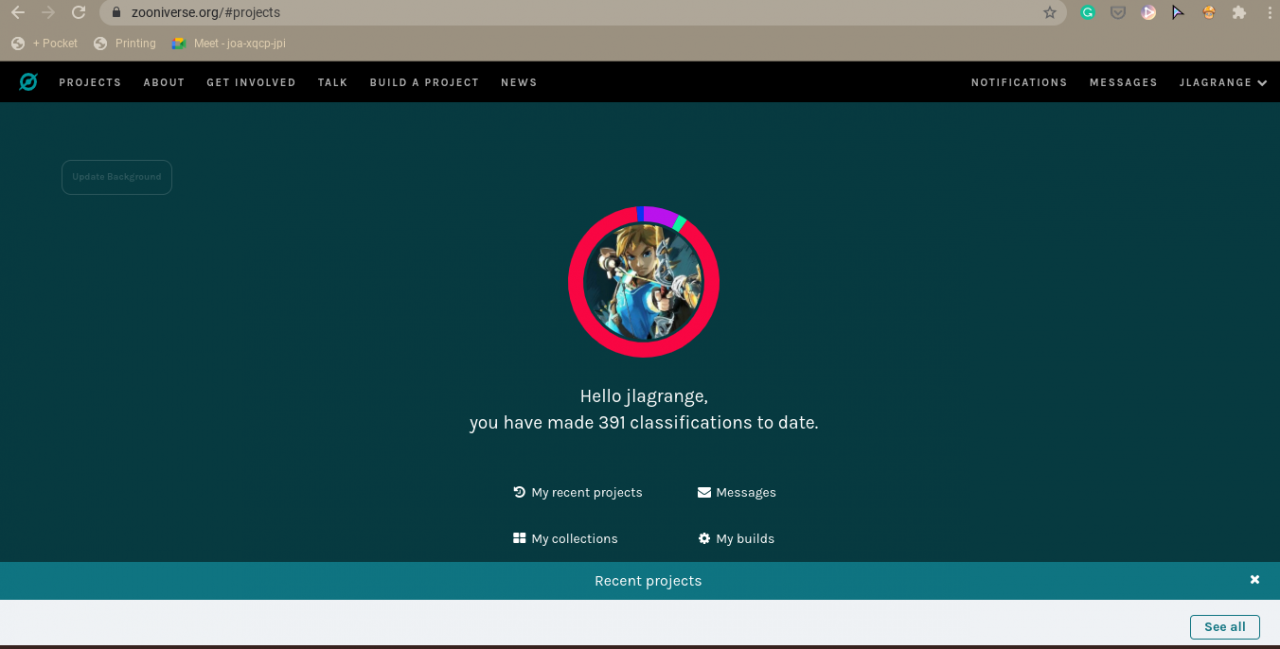Open My recent projects

coord(578,492)
